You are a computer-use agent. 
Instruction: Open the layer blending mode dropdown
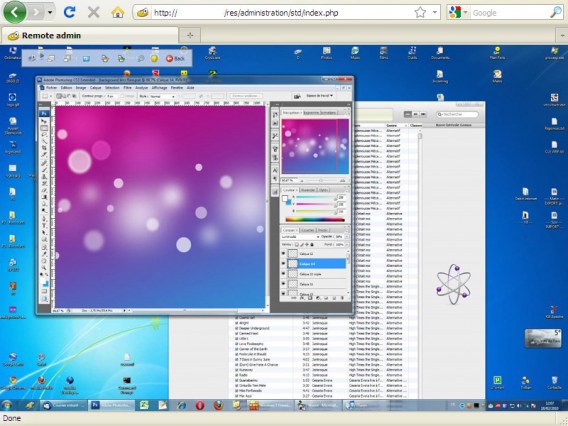tap(300, 237)
